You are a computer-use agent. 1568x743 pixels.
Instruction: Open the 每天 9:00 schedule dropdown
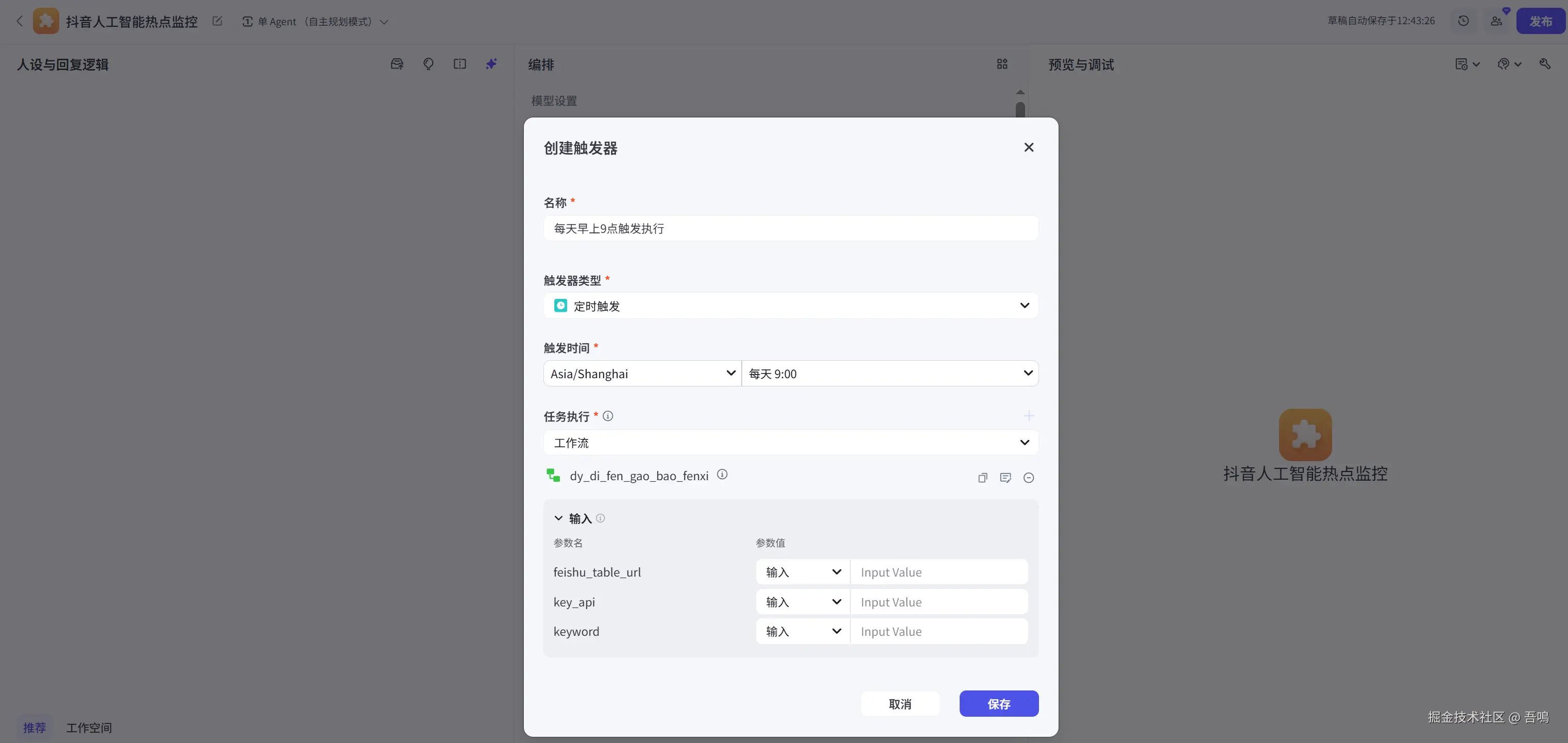(890, 374)
